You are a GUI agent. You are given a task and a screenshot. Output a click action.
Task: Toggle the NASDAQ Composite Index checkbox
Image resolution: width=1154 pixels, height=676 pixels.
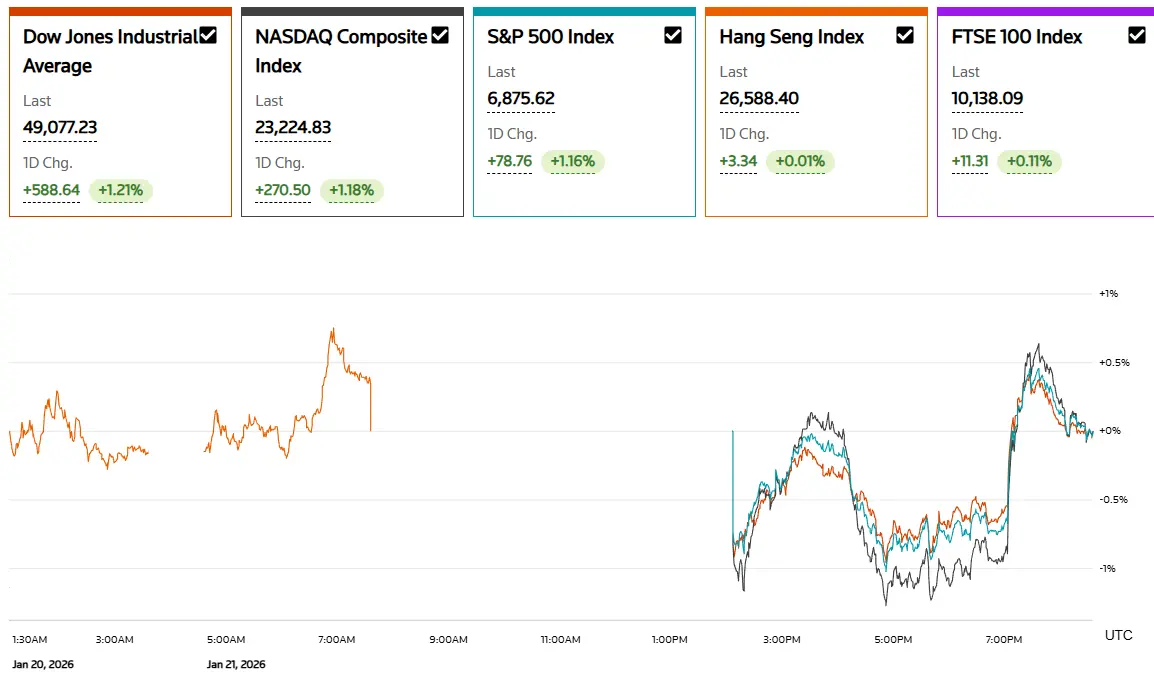click(x=440, y=36)
